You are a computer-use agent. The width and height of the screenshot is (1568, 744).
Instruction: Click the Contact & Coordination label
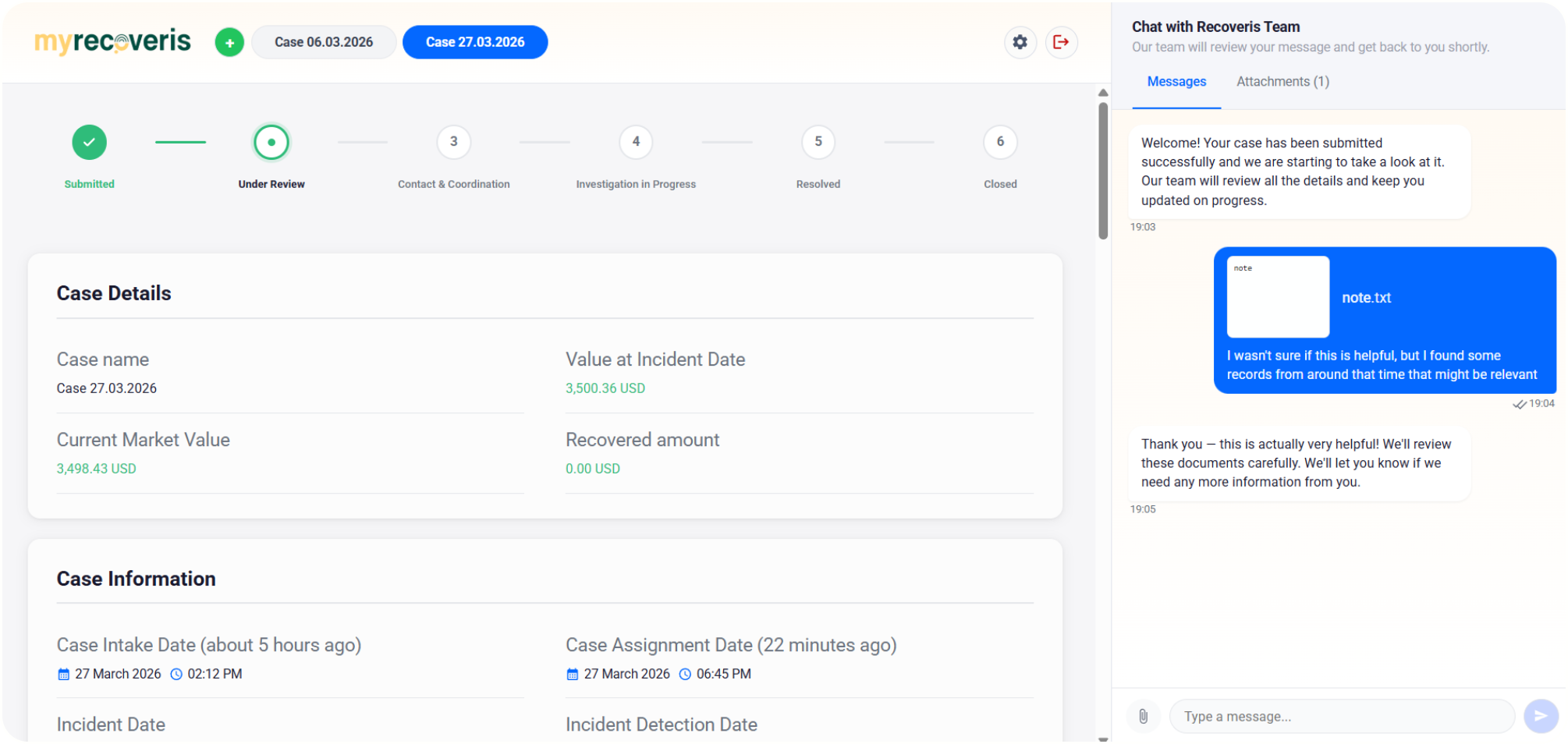[453, 184]
